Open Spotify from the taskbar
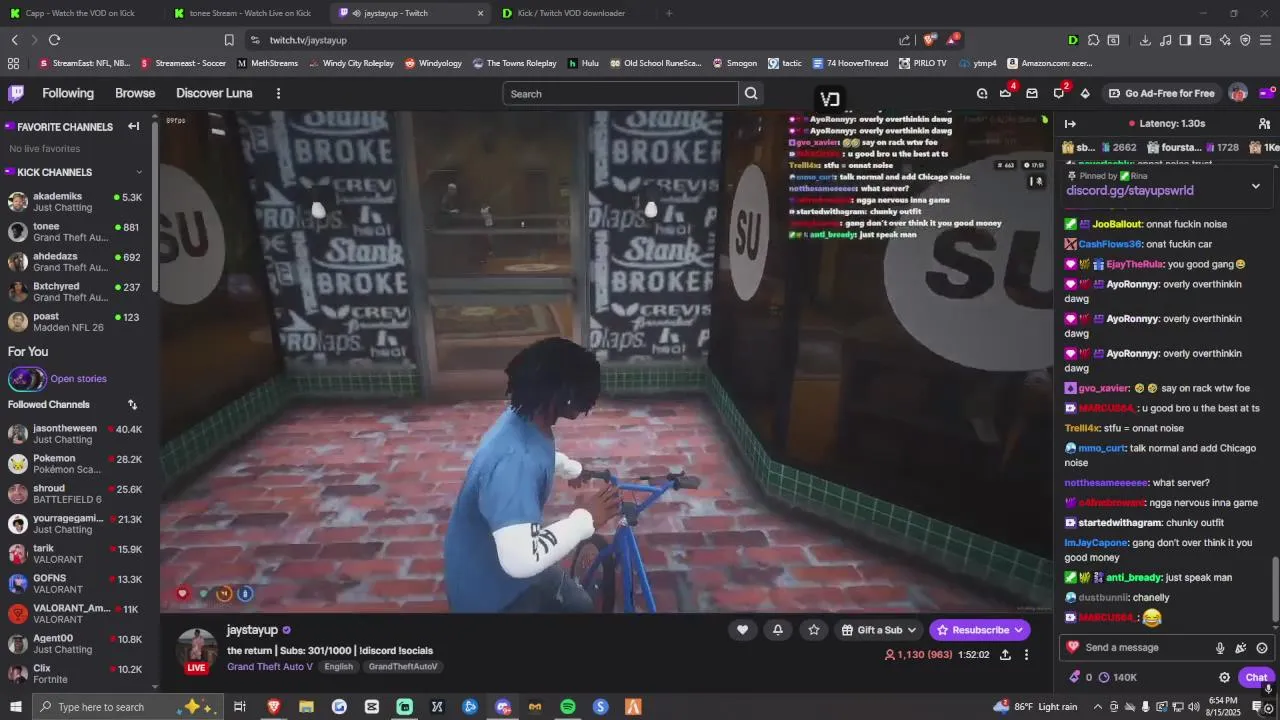The image size is (1280, 720). coord(568,707)
